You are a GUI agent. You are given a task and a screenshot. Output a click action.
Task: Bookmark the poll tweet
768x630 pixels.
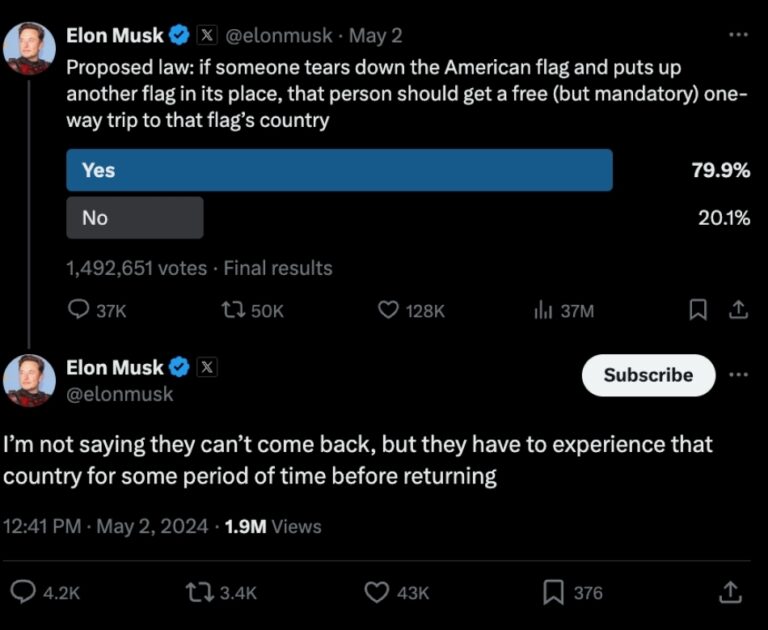point(699,311)
